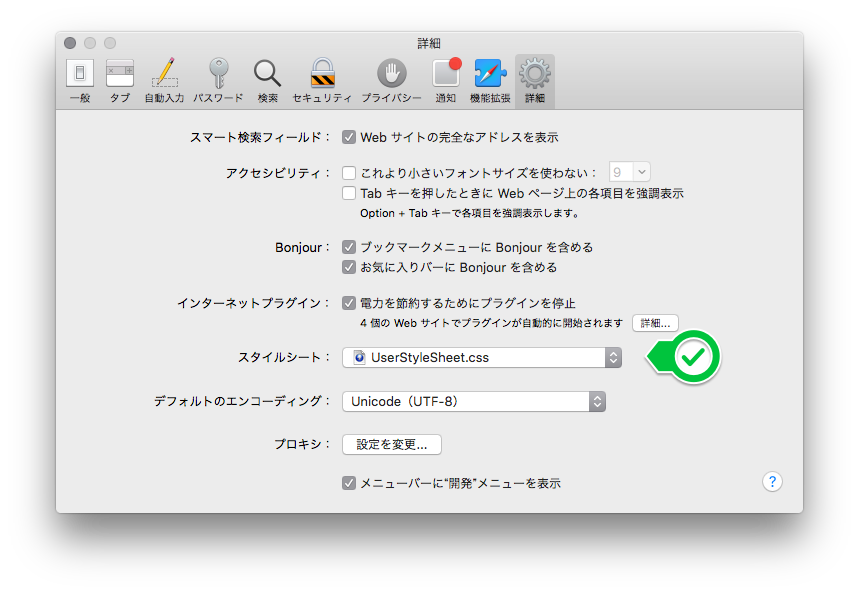Open the プライバシー (Privacy) pane

(391, 81)
